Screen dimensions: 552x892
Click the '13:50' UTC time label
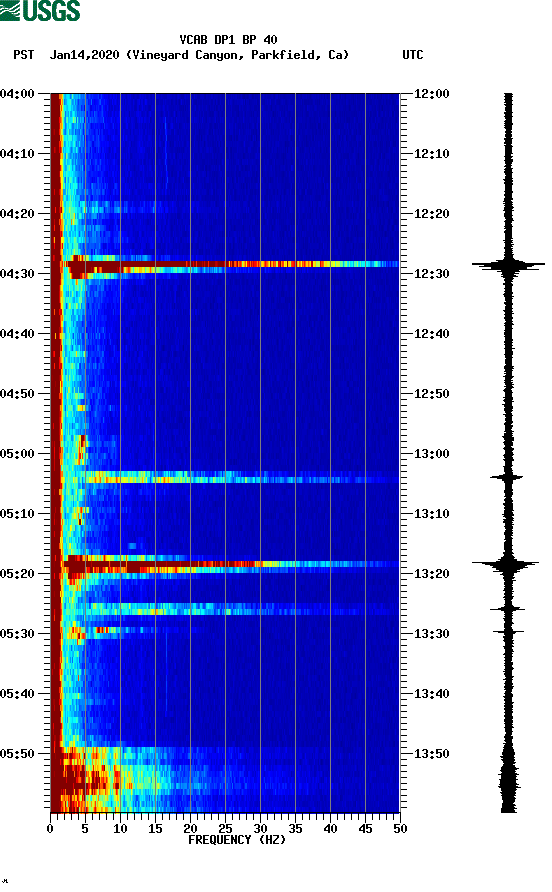click(x=431, y=754)
